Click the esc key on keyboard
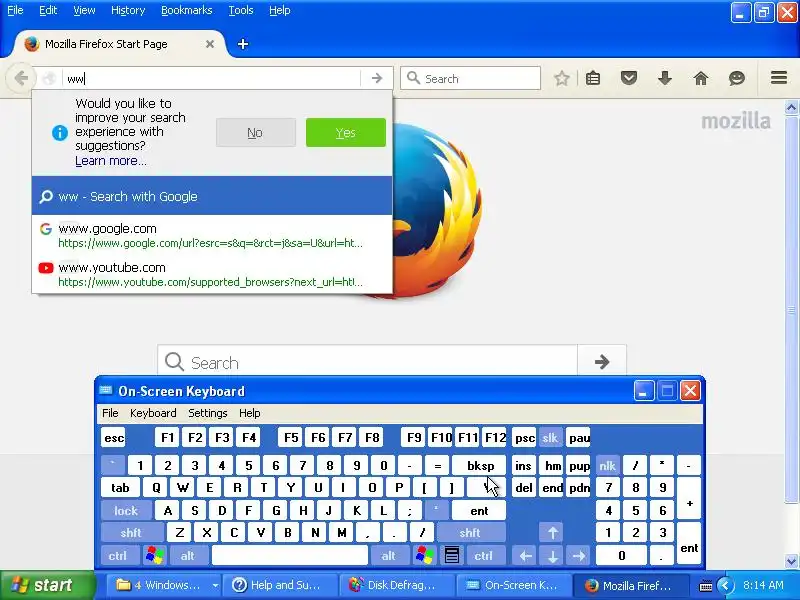800x600 pixels. coord(114,438)
